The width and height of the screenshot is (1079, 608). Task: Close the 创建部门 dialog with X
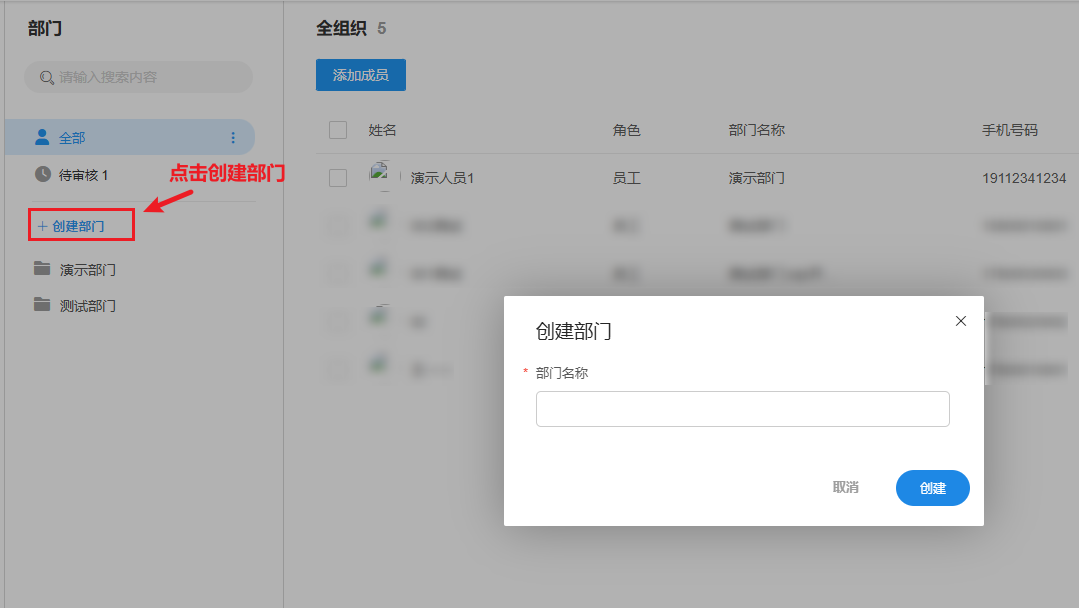click(961, 321)
